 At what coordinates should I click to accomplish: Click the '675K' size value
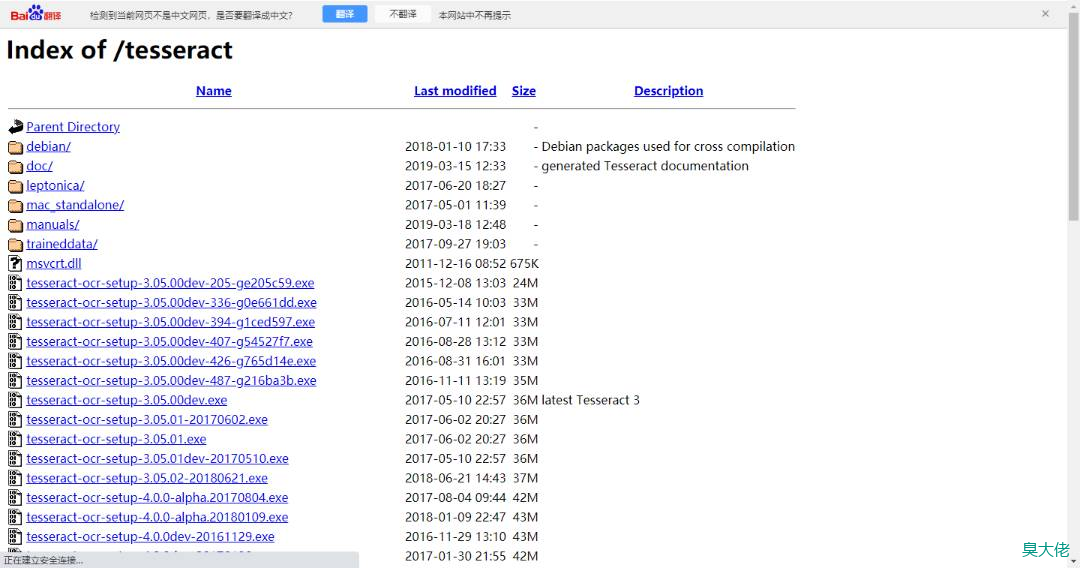coord(524,264)
